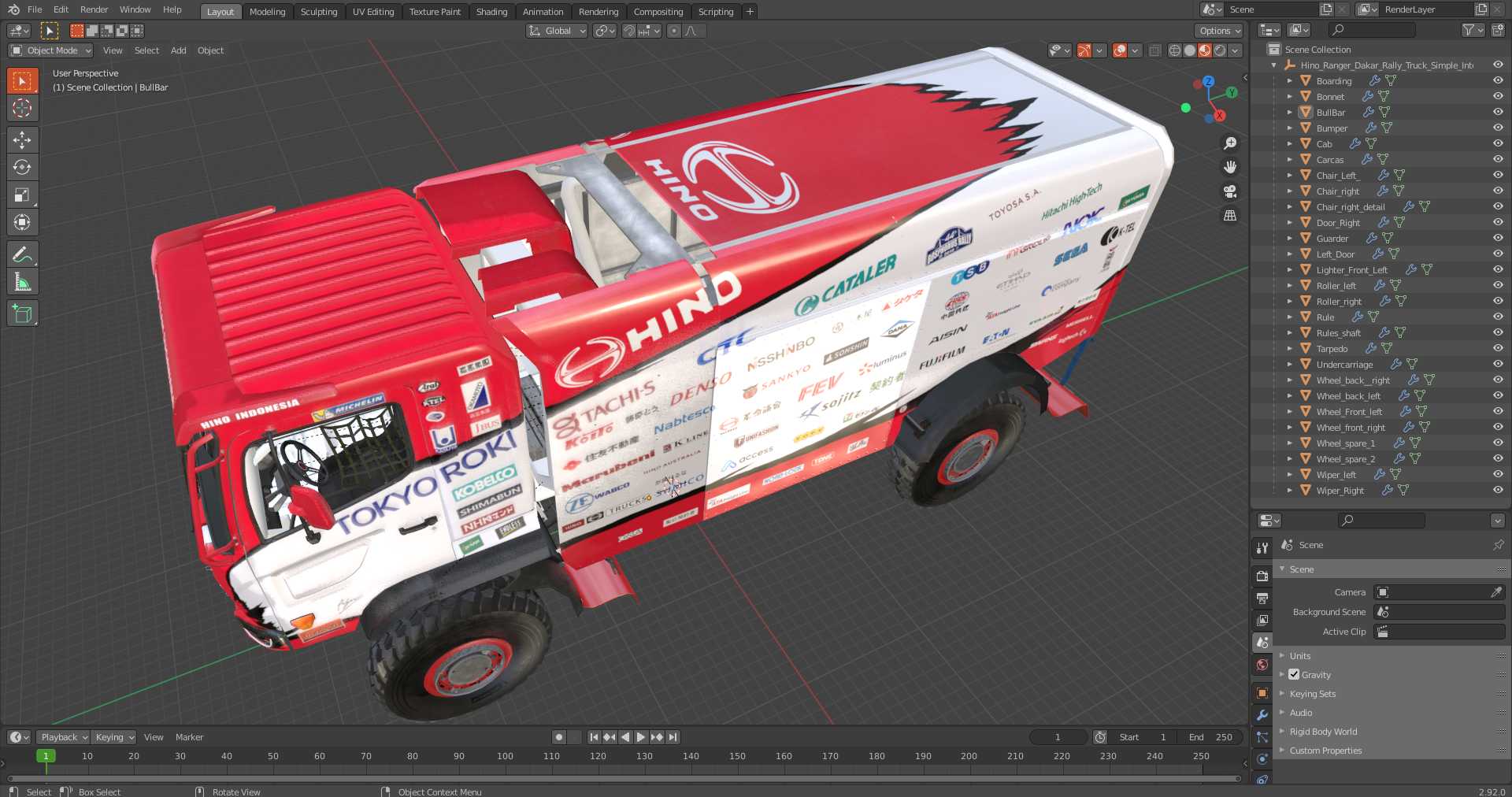Viewport: 1512px width, 797px height.
Task: Select the Select Box tool
Action: pos(22,80)
